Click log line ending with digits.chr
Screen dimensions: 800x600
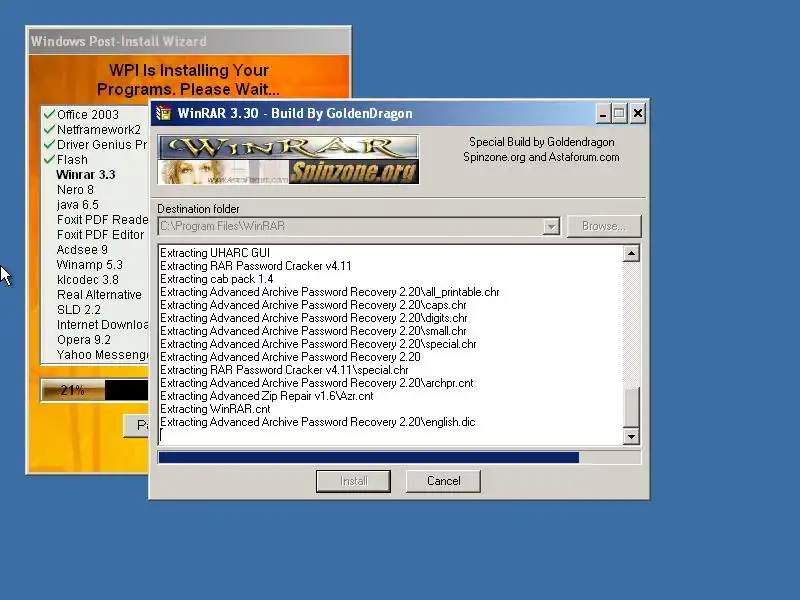(314, 318)
